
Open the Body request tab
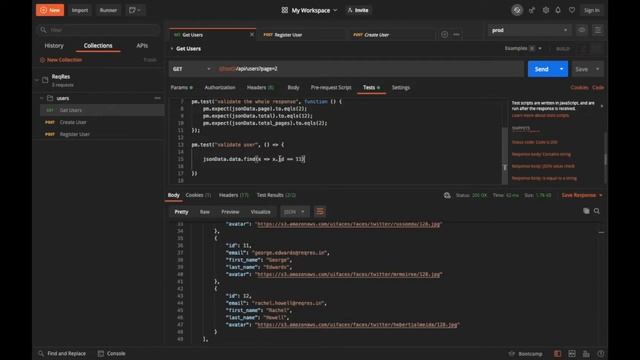tap(293, 88)
